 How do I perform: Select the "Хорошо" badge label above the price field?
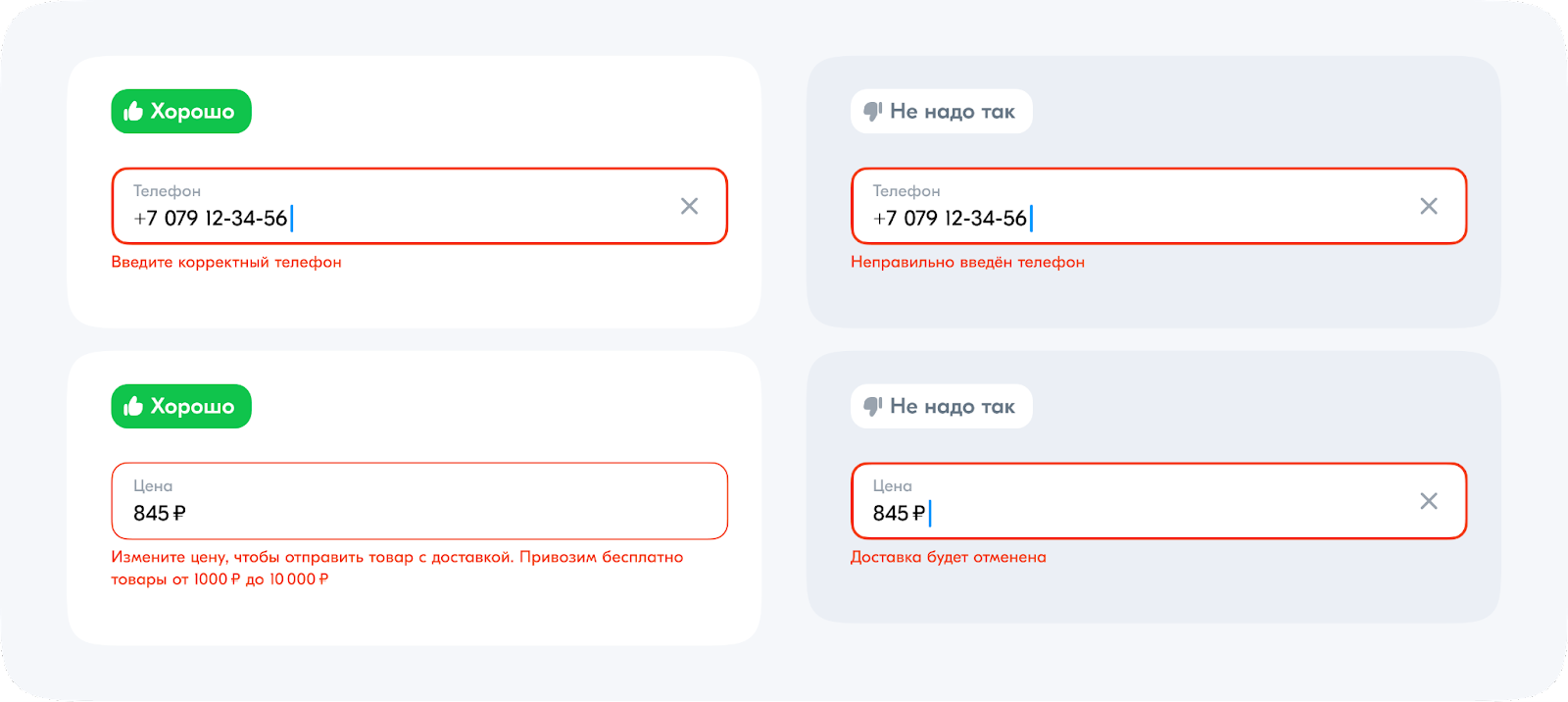[x=192, y=407]
